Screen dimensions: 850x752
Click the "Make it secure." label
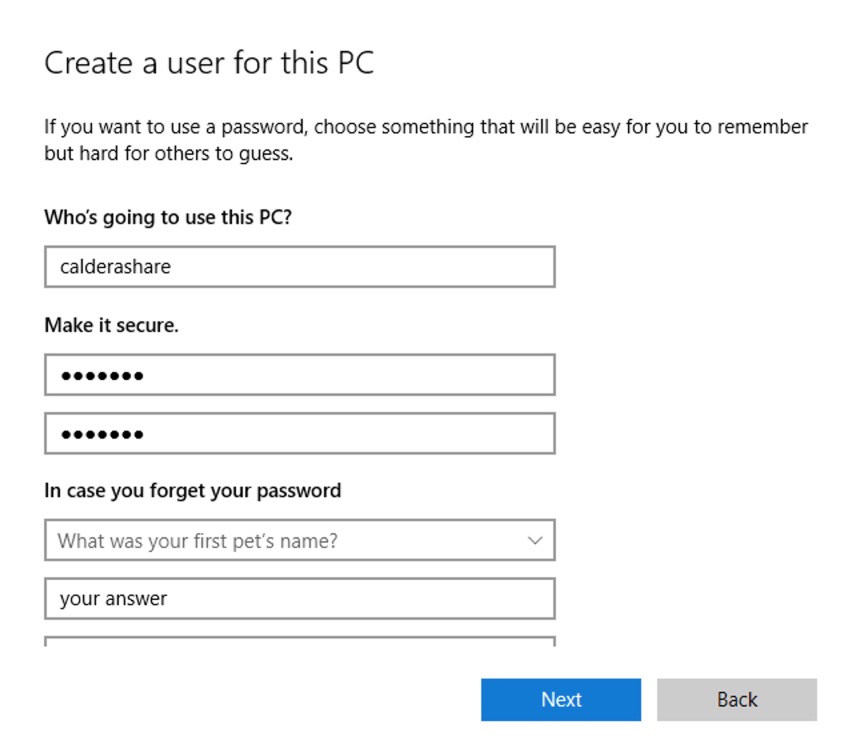[111, 325]
